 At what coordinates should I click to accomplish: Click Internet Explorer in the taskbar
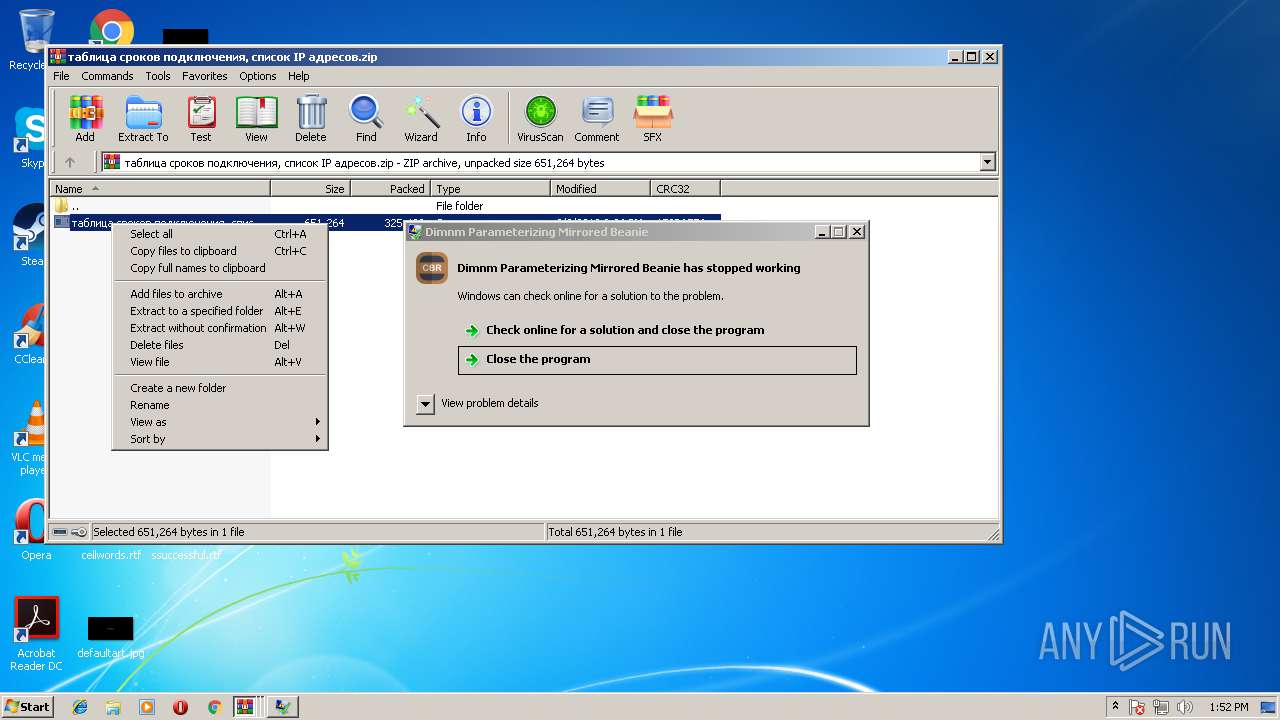(80, 707)
